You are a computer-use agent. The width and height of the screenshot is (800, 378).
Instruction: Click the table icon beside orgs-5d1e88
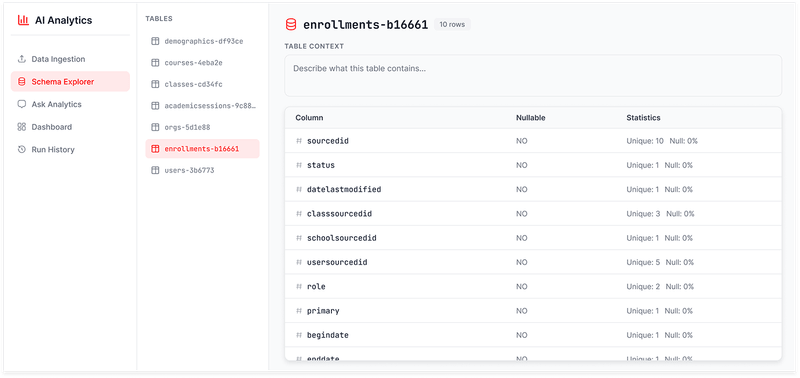pos(155,127)
